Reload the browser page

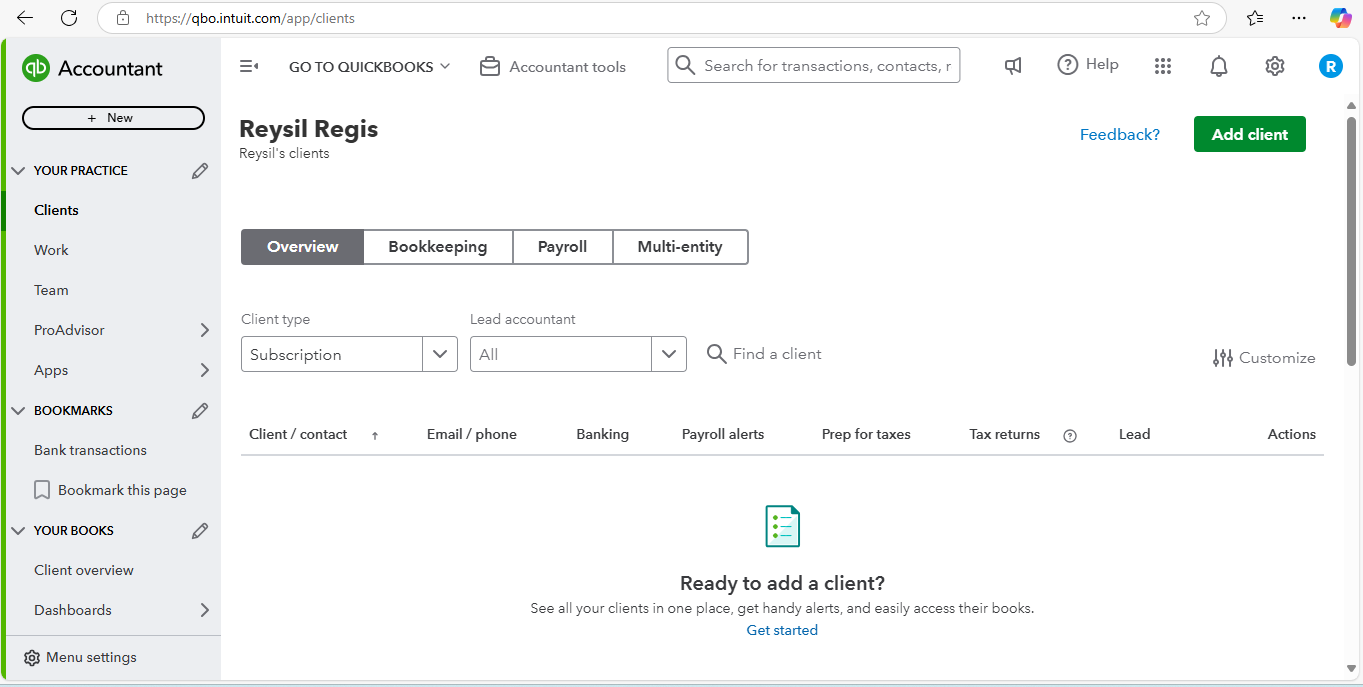(x=69, y=18)
